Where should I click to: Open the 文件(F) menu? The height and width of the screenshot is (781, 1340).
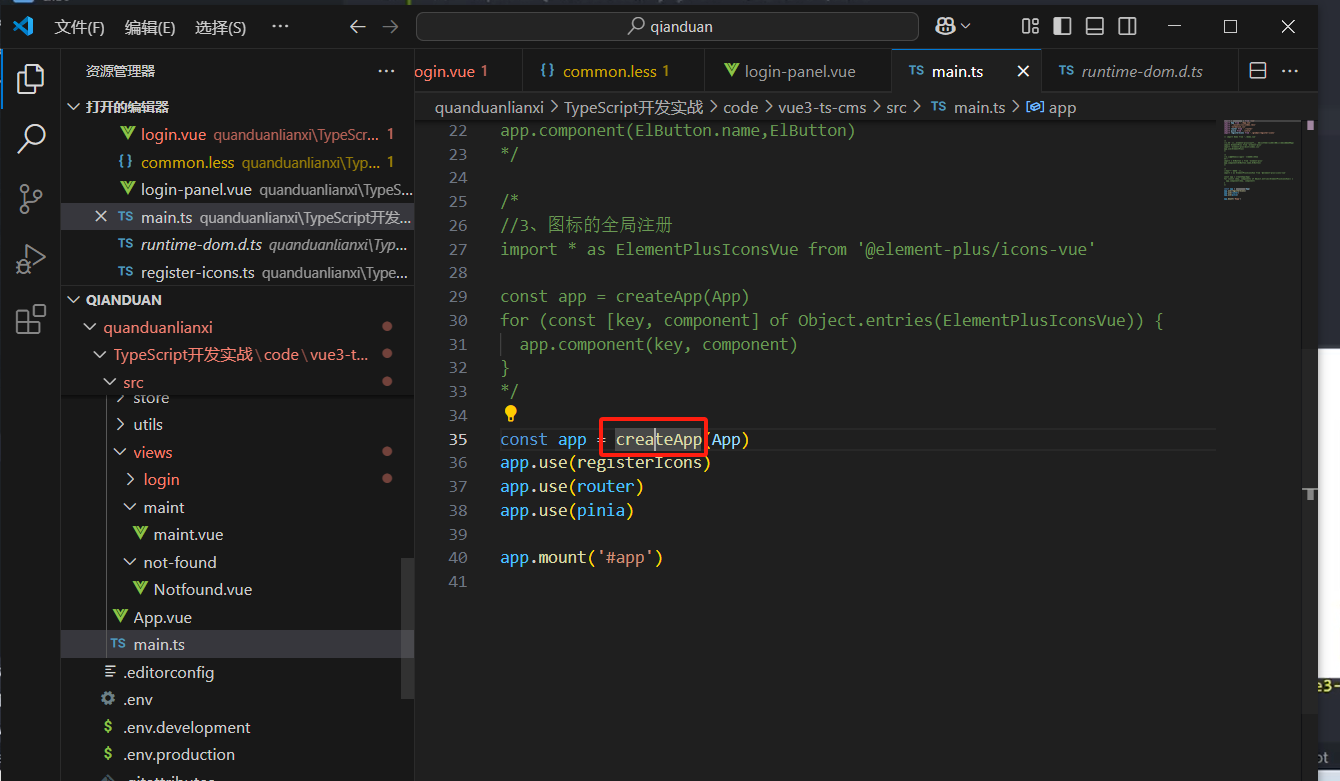[x=80, y=27]
